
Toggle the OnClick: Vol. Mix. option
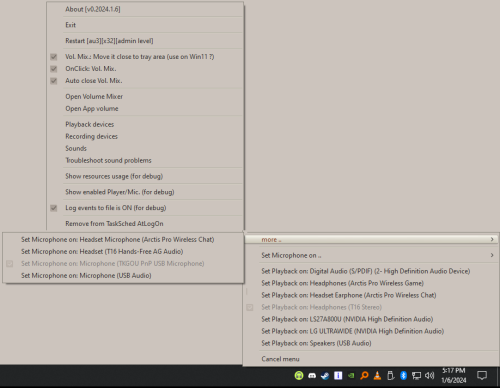(x=54, y=69)
